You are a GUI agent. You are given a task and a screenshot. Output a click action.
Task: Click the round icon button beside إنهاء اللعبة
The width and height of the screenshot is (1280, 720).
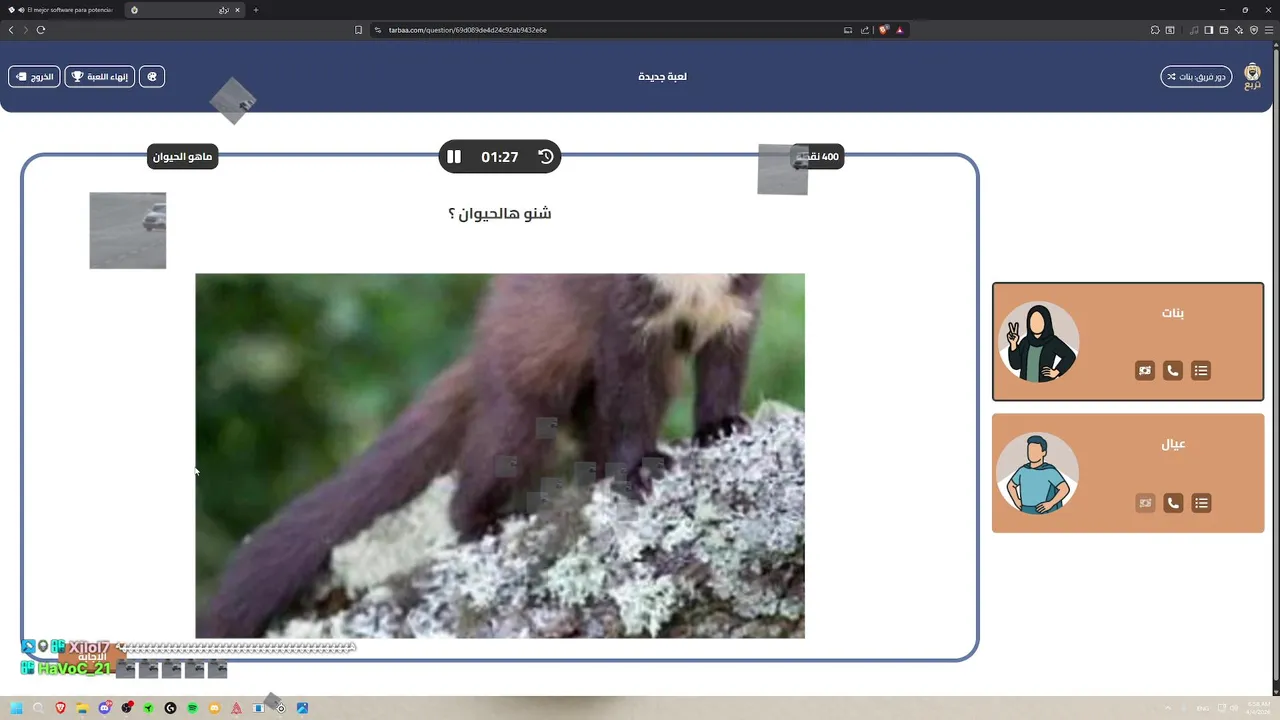(x=152, y=77)
